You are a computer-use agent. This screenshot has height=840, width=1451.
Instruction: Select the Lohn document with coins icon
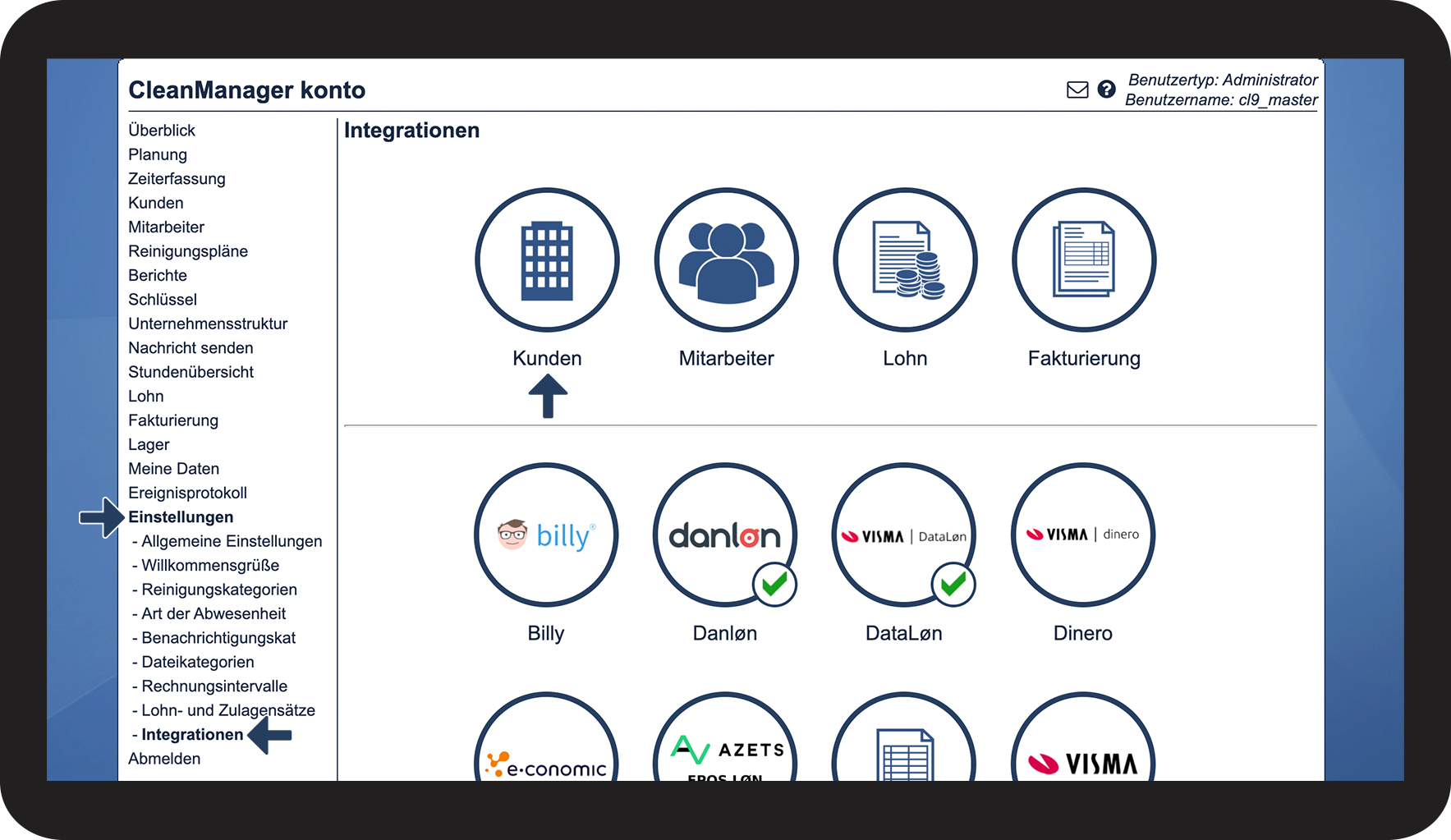point(905,260)
